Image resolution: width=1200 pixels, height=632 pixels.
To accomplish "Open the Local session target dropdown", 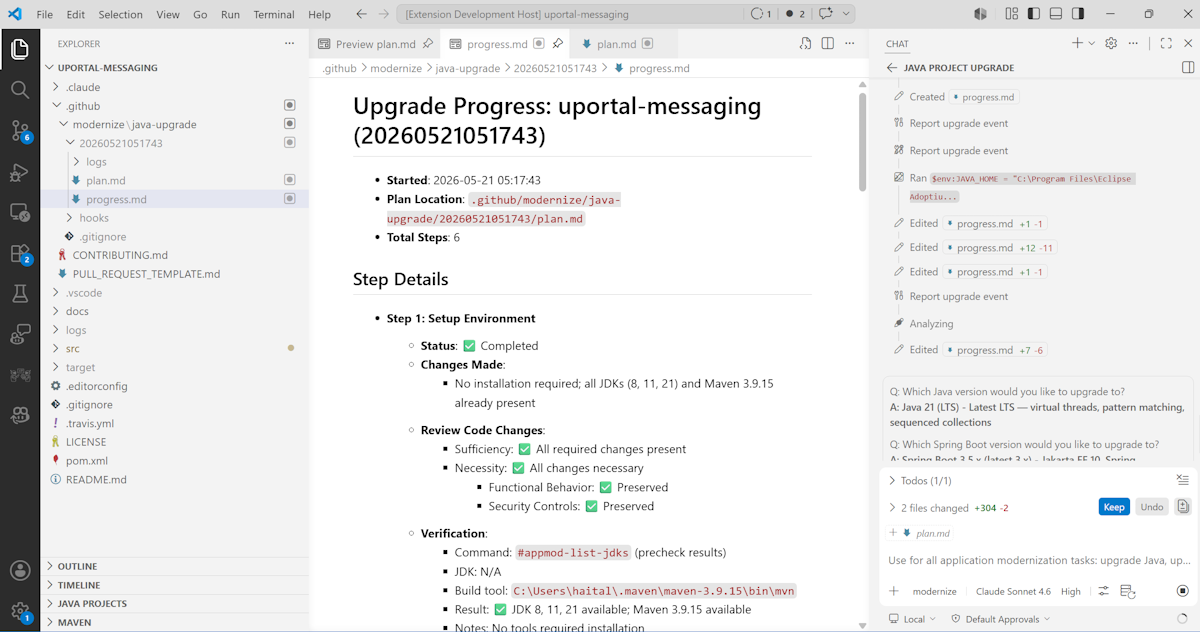I will click(x=912, y=619).
